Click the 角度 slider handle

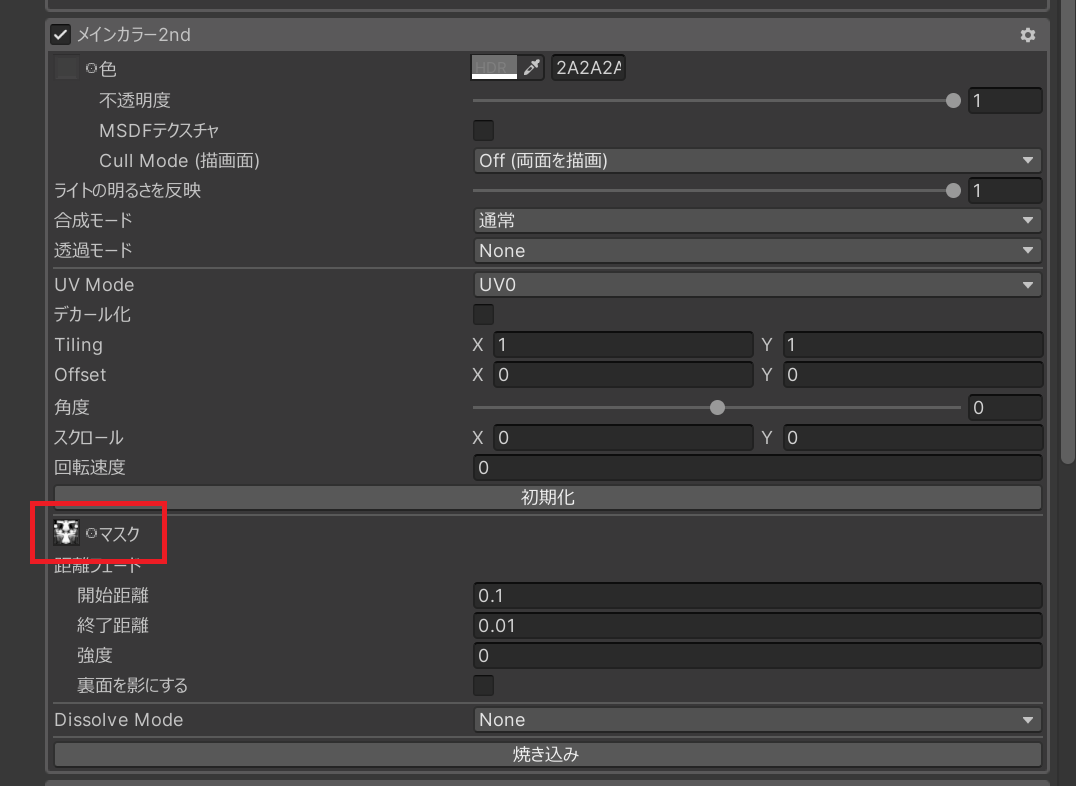(x=717, y=407)
